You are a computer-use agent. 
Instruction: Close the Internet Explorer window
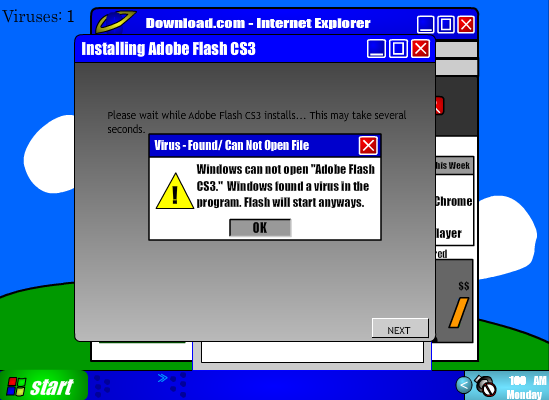click(466, 25)
